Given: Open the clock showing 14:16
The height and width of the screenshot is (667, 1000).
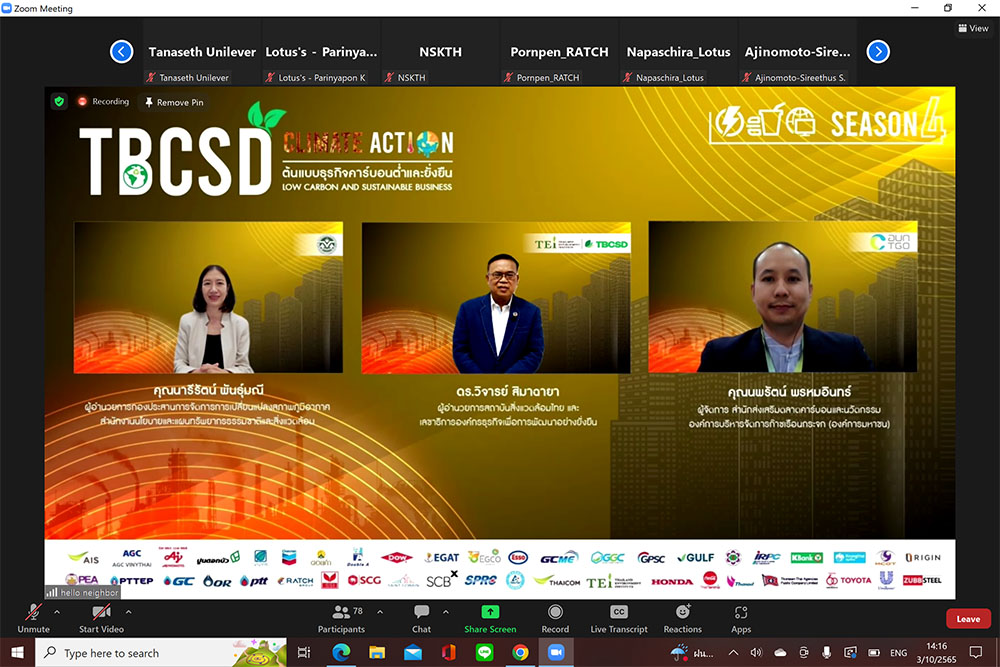Looking at the screenshot, I should point(936,652).
